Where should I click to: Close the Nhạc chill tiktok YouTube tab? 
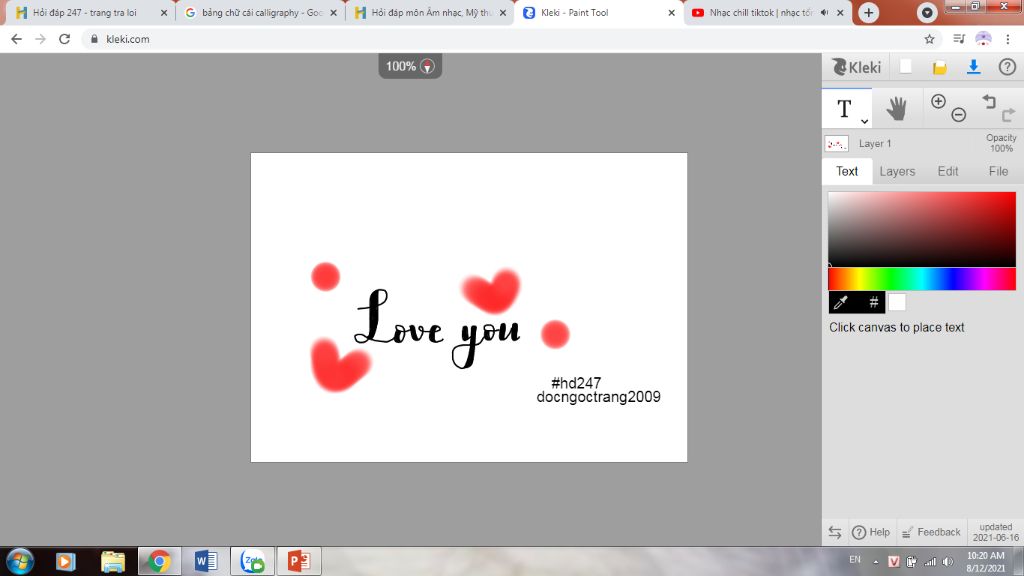(x=840, y=12)
